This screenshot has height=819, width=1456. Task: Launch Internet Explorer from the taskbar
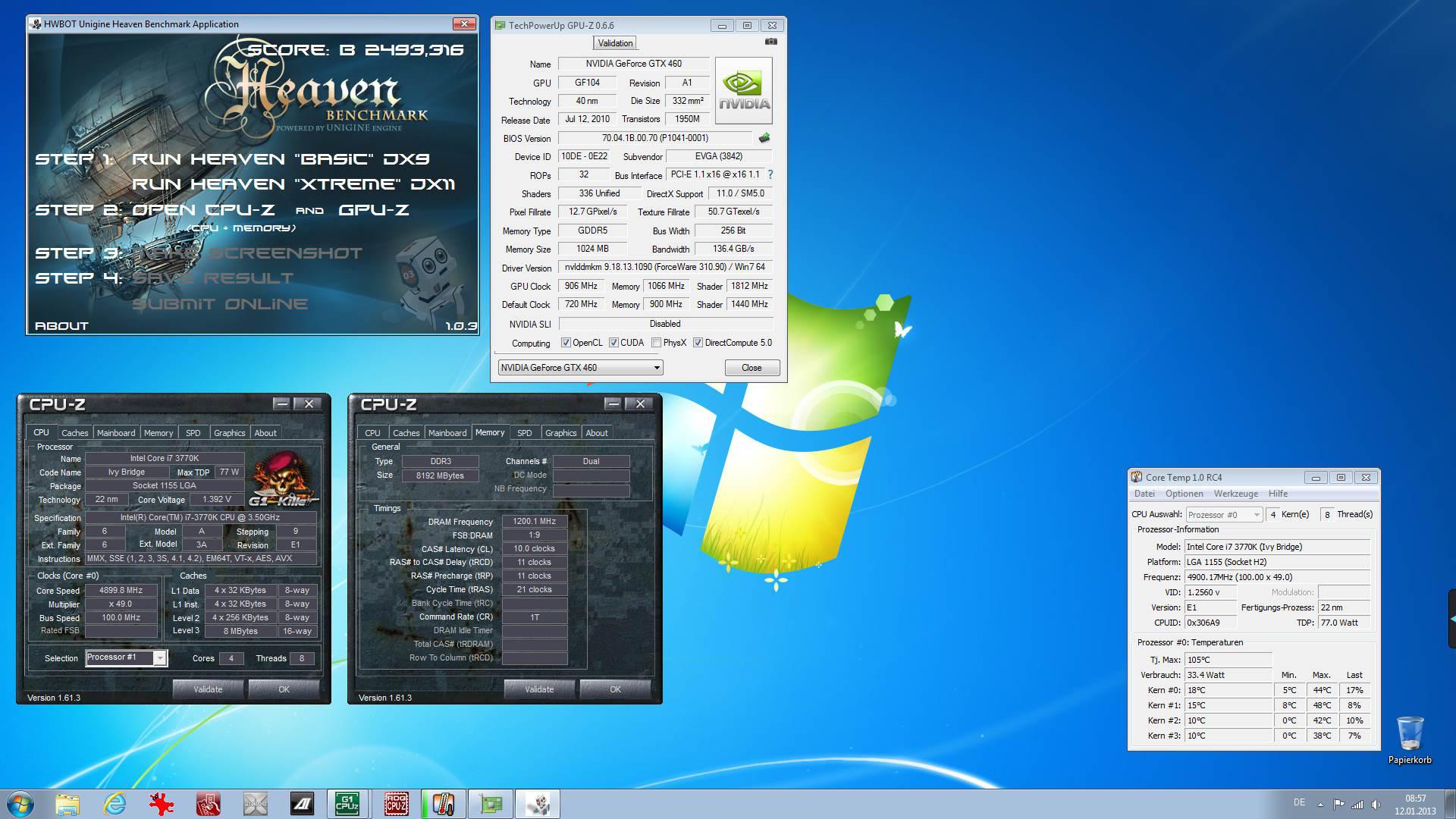[115, 804]
